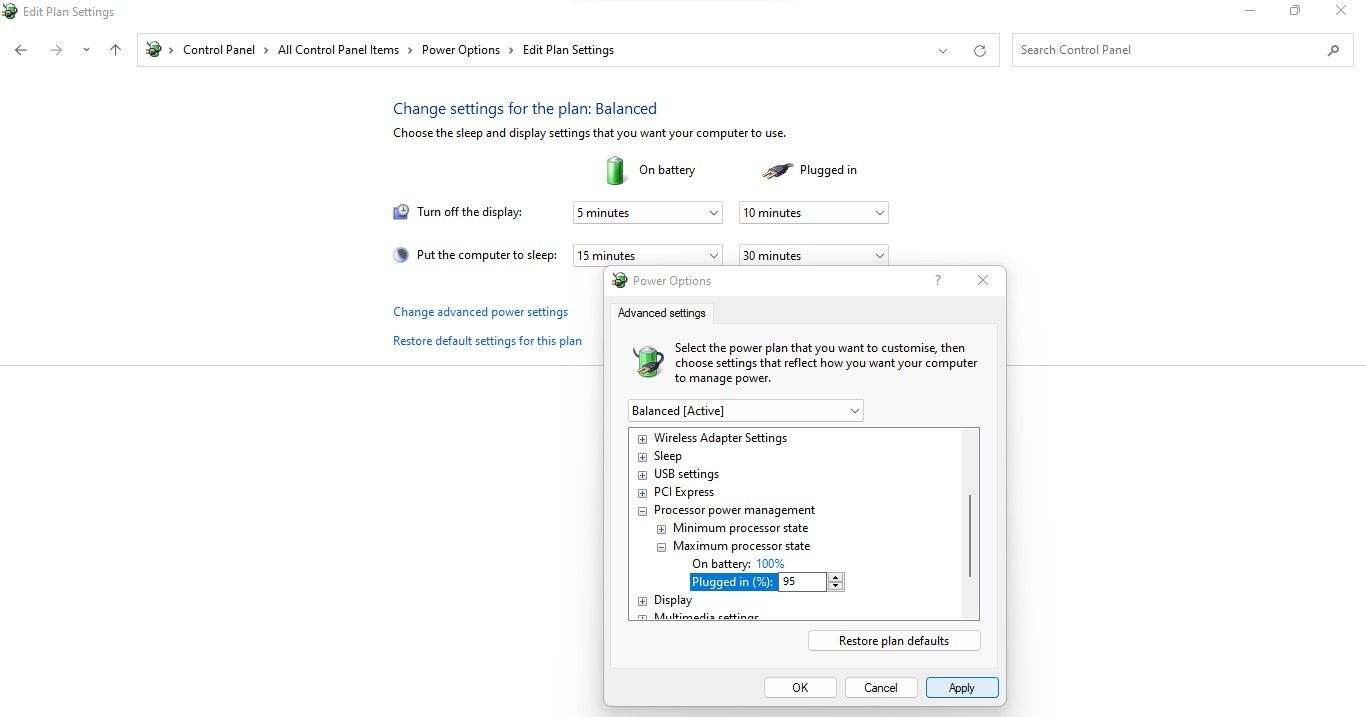
Task: Open Plugged in sleep timeout dropdown
Action: click(813, 256)
